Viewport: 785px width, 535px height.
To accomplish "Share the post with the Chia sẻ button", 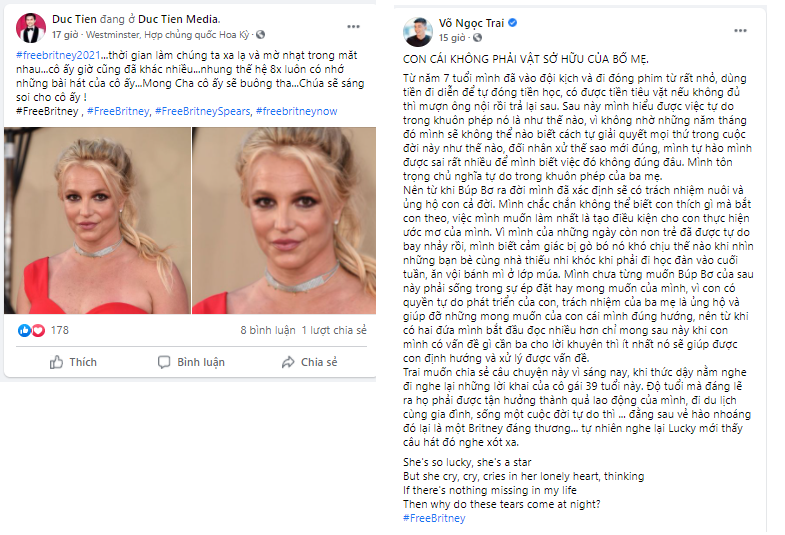I will click(x=309, y=362).
